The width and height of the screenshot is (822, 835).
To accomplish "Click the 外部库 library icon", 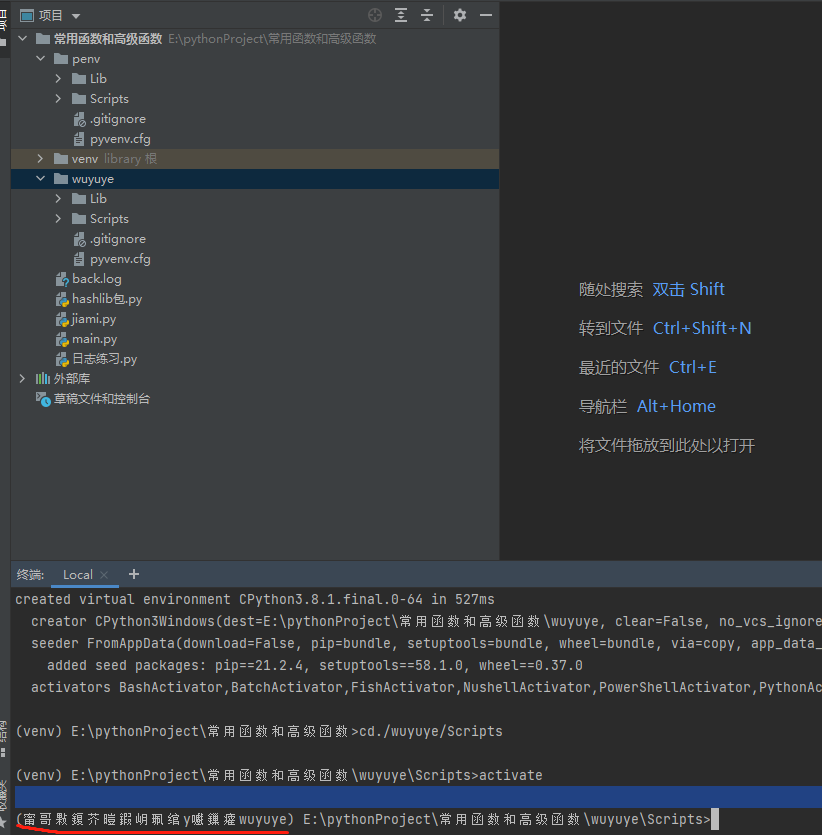I will coord(43,379).
